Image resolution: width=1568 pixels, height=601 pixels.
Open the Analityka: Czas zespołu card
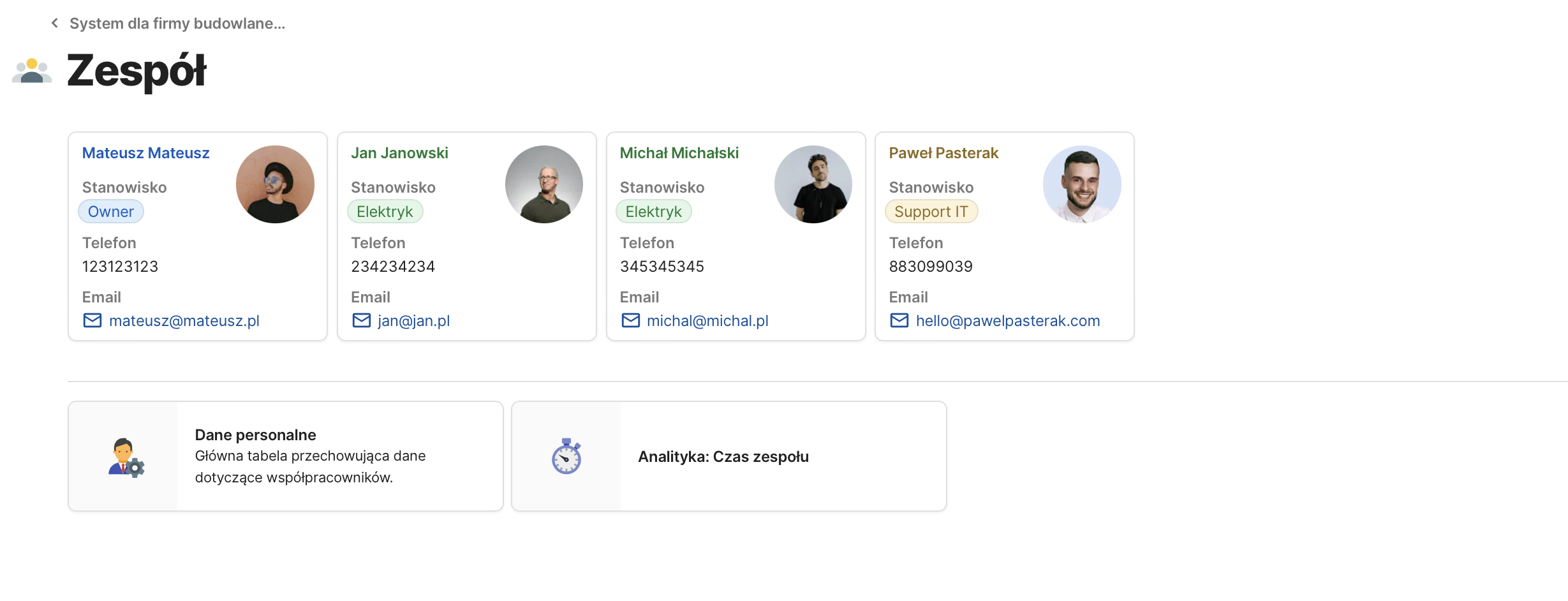click(x=723, y=457)
